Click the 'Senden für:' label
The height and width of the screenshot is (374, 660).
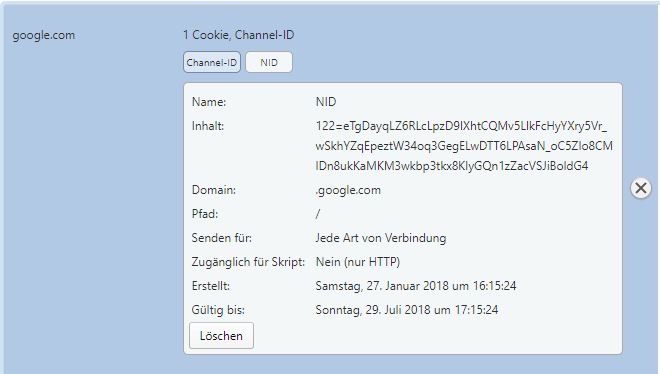[222, 238]
